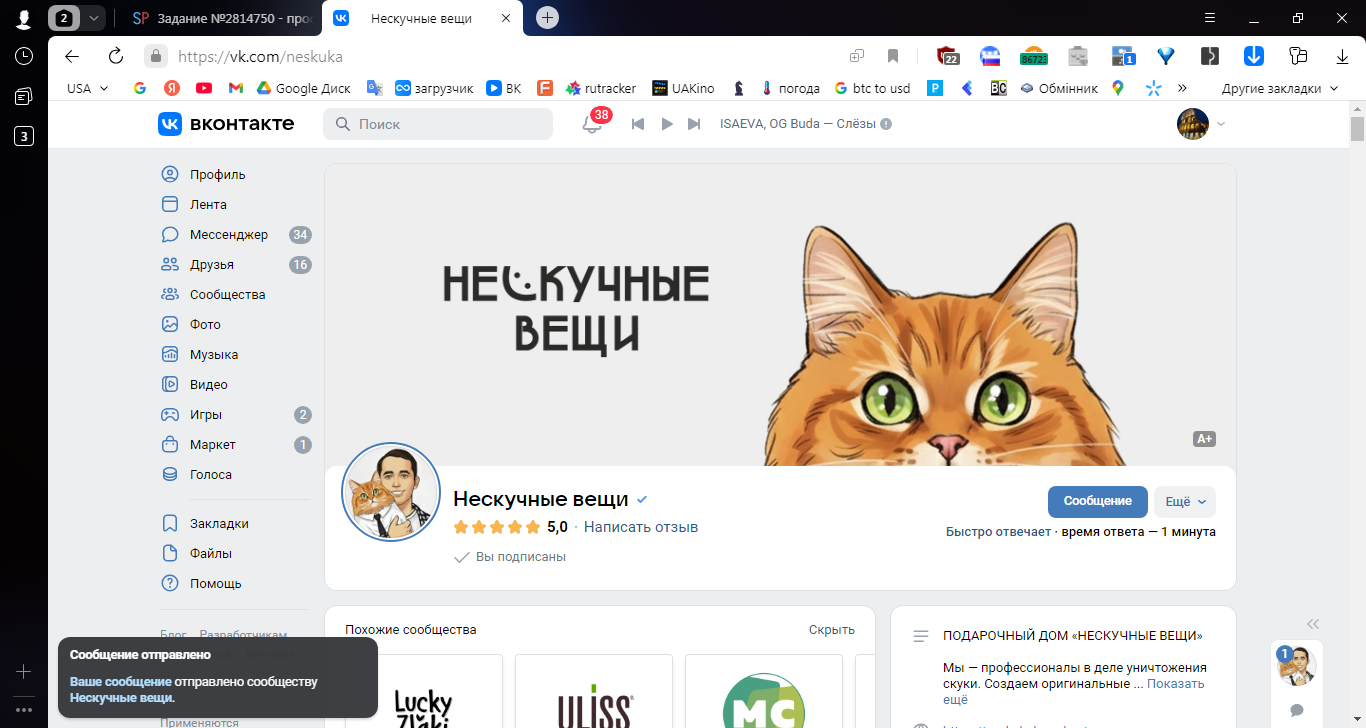The height and width of the screenshot is (728, 1366).
Task: Open the Google Диск bookmark
Action: click(304, 88)
